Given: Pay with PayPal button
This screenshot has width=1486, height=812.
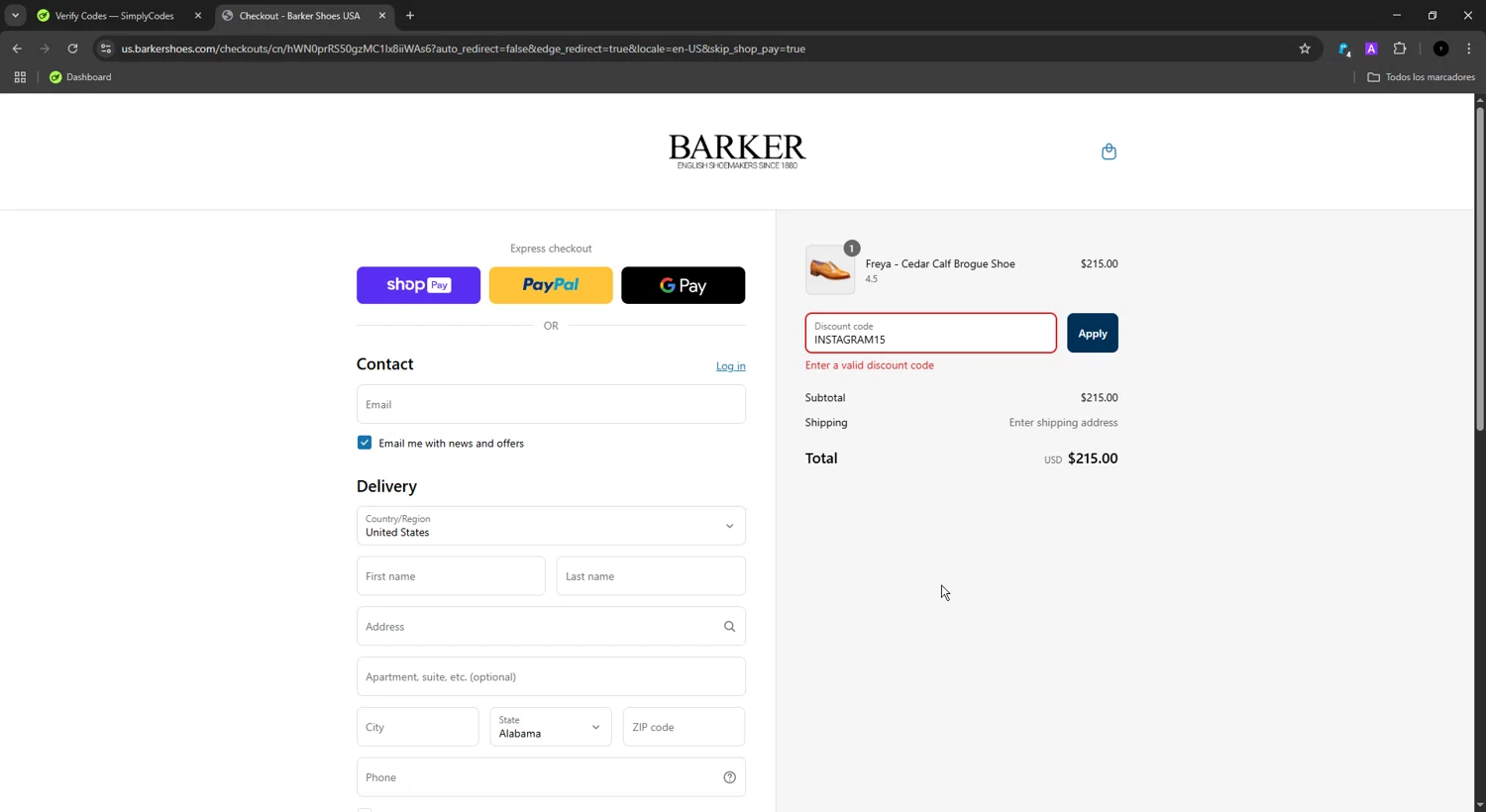Looking at the screenshot, I should (551, 285).
